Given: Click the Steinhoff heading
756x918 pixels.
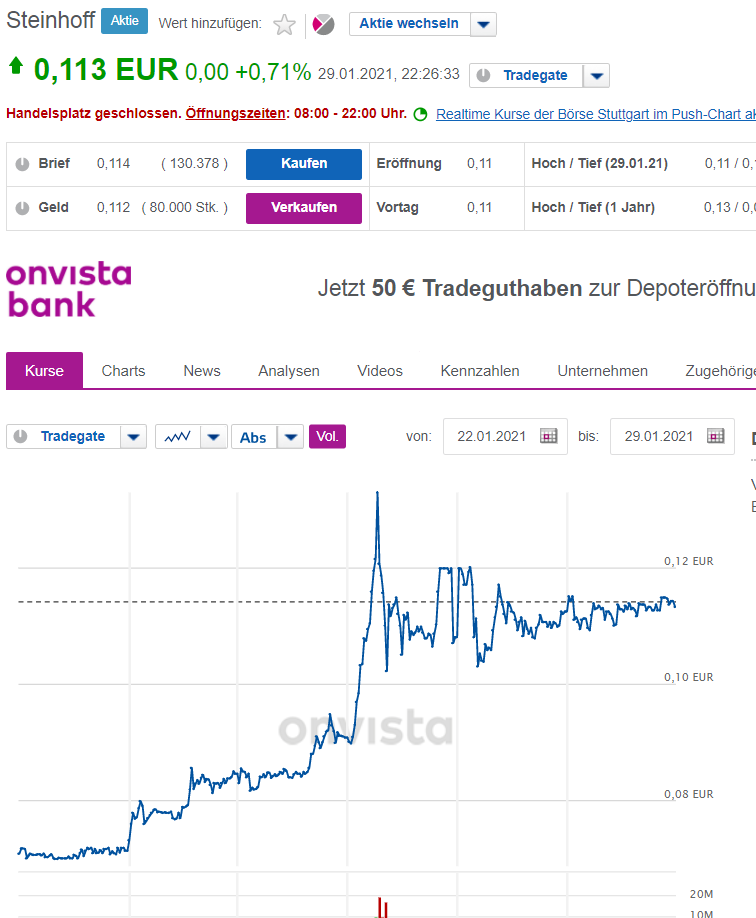Looking at the screenshot, I should click(x=50, y=20).
